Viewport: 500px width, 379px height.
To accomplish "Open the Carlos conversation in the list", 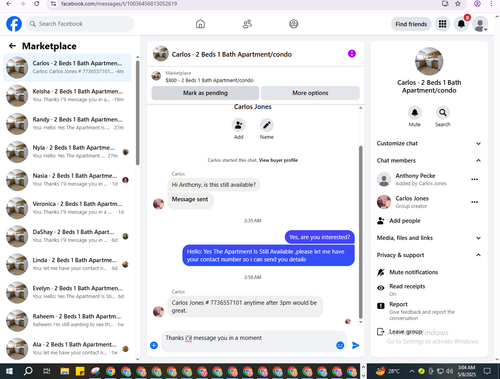I will tap(67, 67).
